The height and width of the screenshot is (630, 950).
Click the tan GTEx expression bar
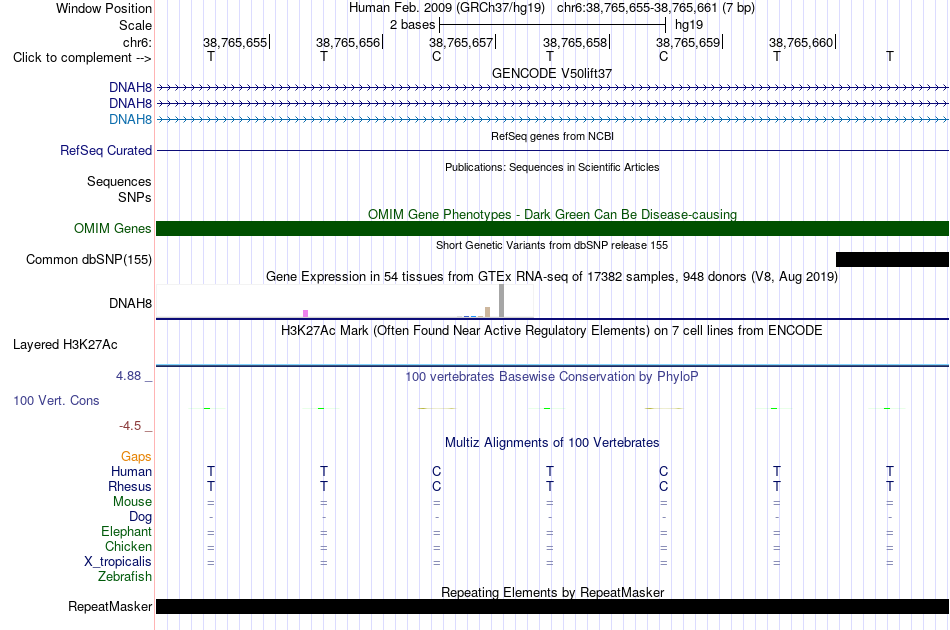[x=487, y=312]
